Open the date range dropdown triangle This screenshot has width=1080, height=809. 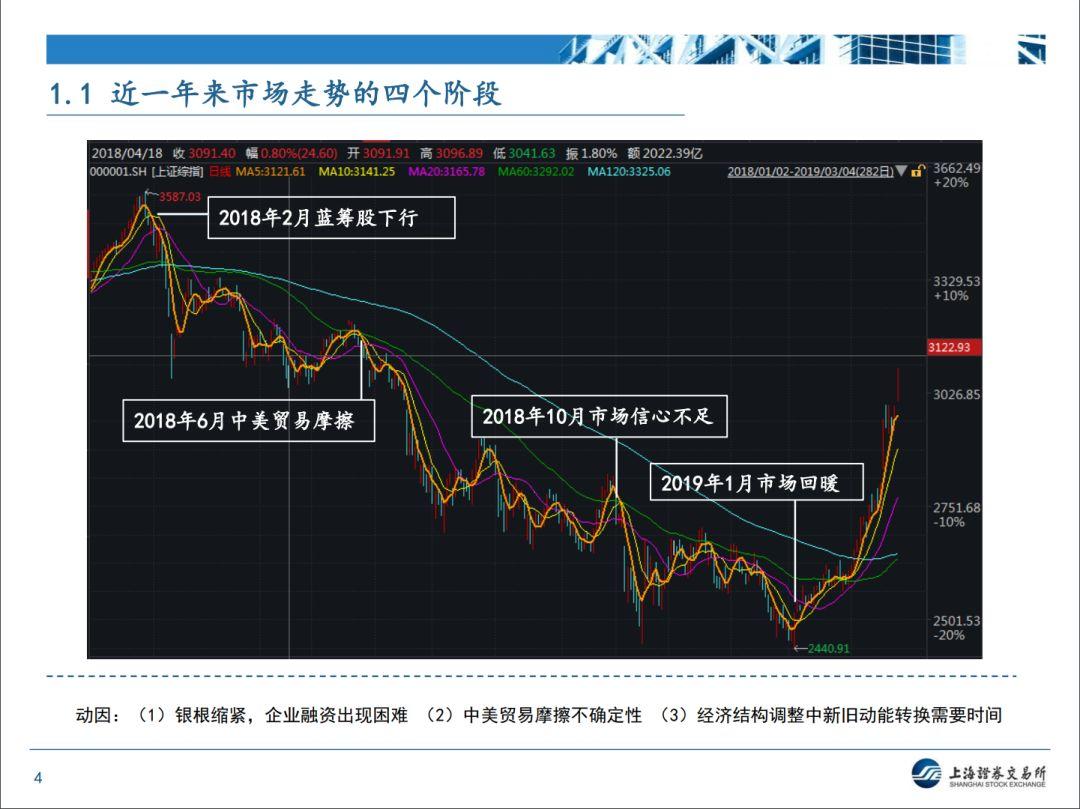[901, 171]
